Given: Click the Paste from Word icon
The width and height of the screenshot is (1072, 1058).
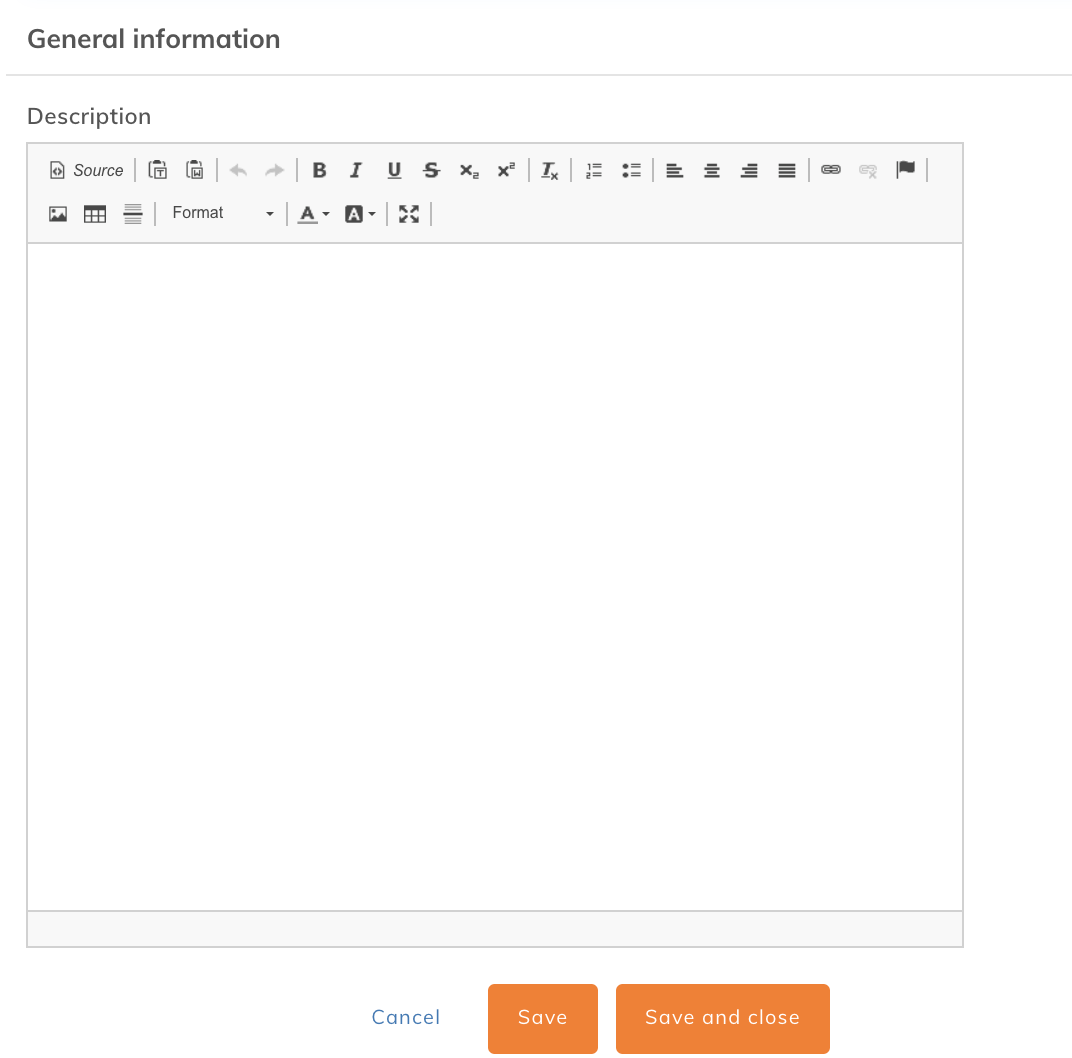Looking at the screenshot, I should coord(195,170).
